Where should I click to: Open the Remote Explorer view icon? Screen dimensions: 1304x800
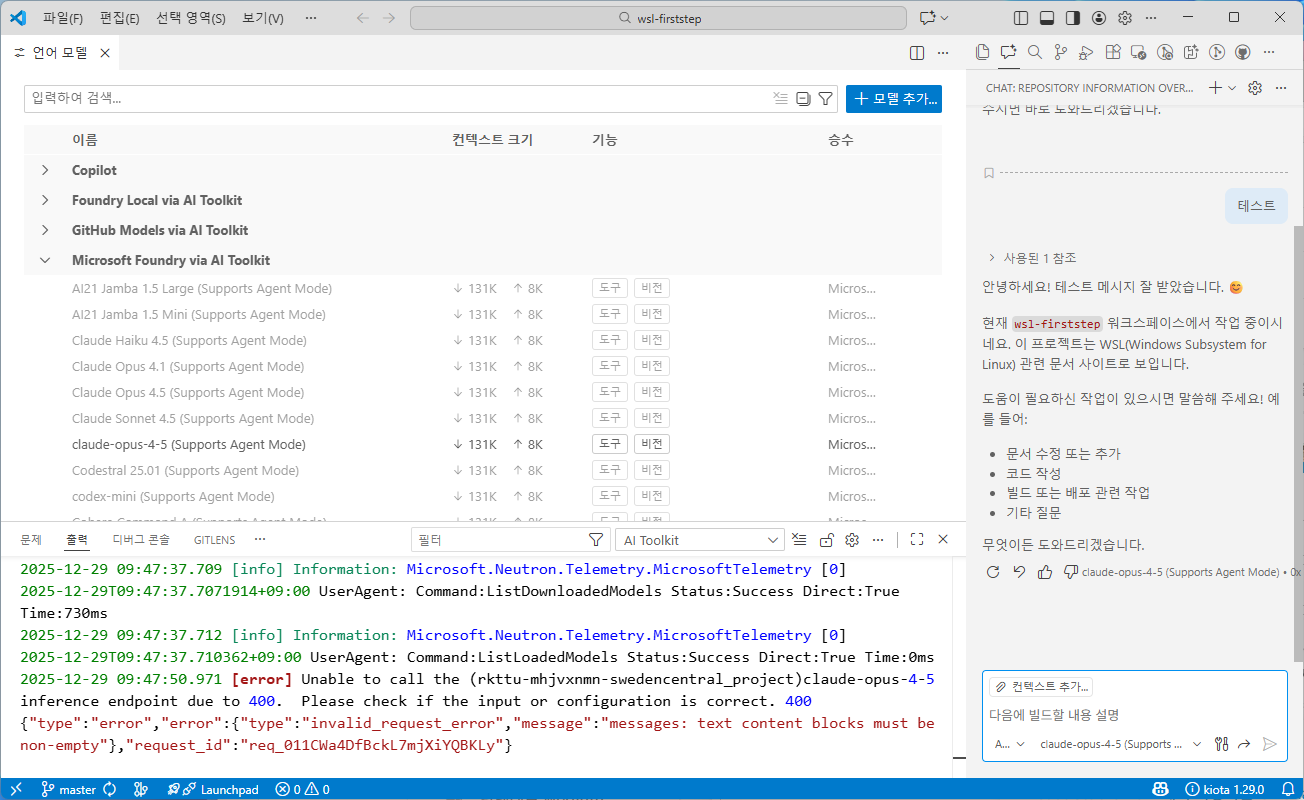(1138, 52)
